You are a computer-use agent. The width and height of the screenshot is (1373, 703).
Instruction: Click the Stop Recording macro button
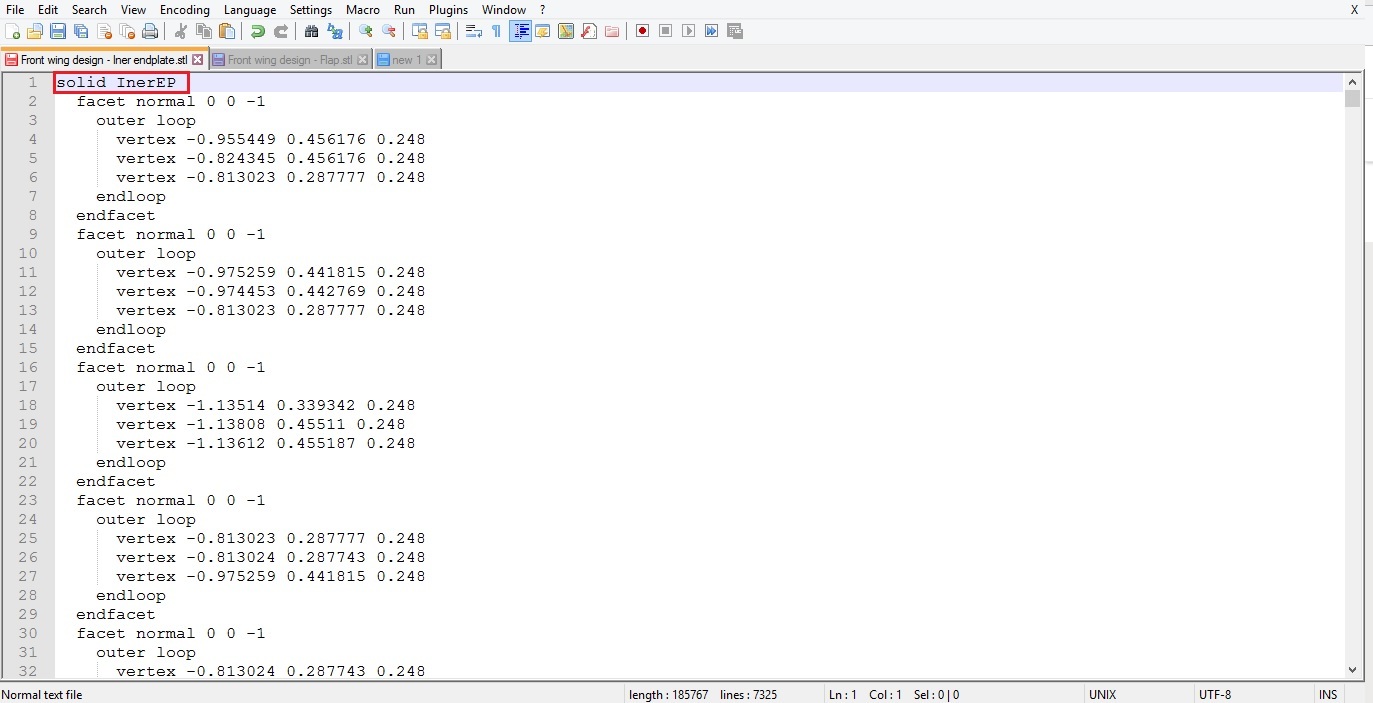click(x=665, y=31)
